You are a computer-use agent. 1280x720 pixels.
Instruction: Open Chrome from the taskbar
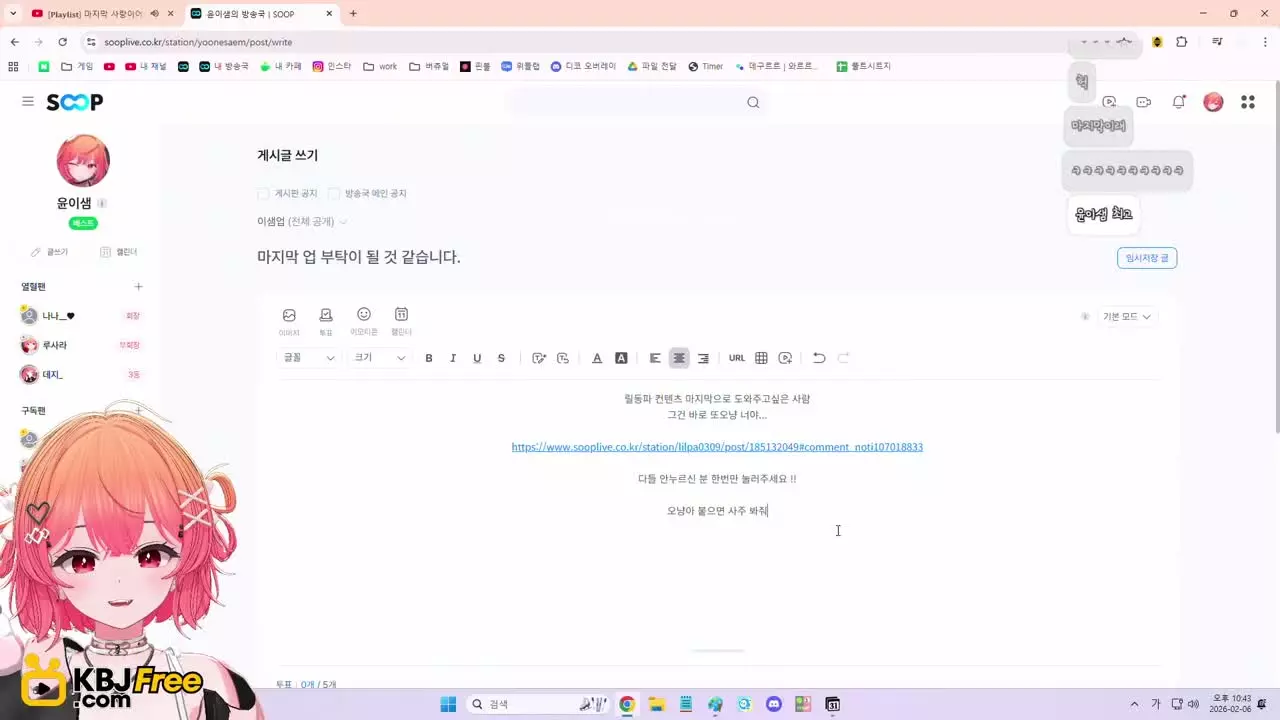pyautogui.click(x=627, y=704)
